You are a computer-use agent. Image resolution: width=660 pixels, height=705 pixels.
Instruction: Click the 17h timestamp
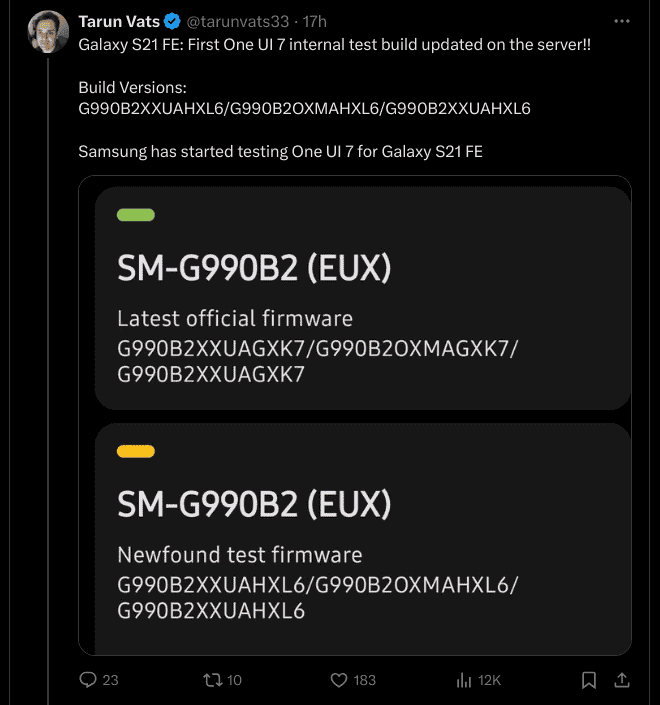point(315,21)
